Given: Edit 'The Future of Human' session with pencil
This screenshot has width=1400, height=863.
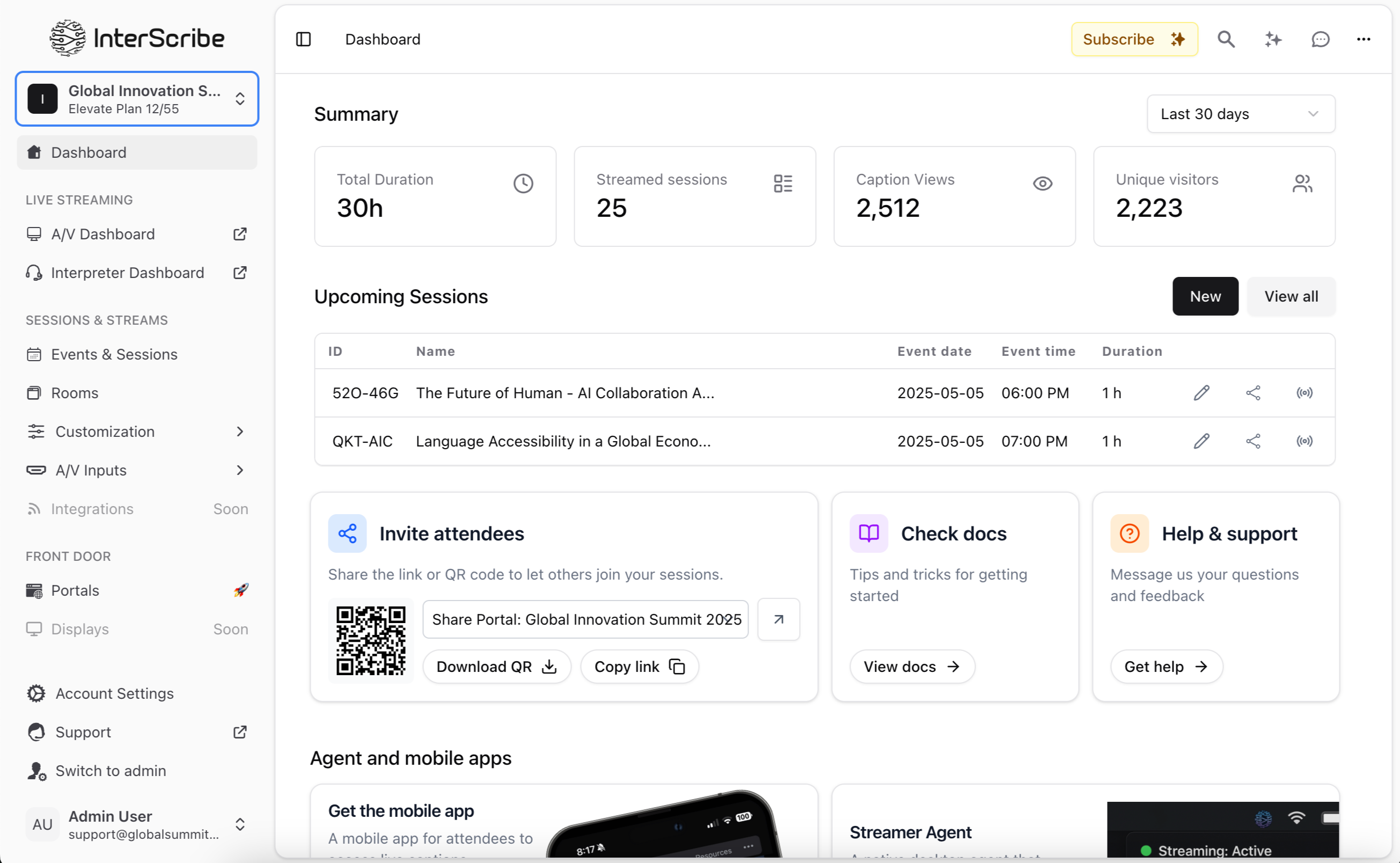Looking at the screenshot, I should click(1201, 393).
